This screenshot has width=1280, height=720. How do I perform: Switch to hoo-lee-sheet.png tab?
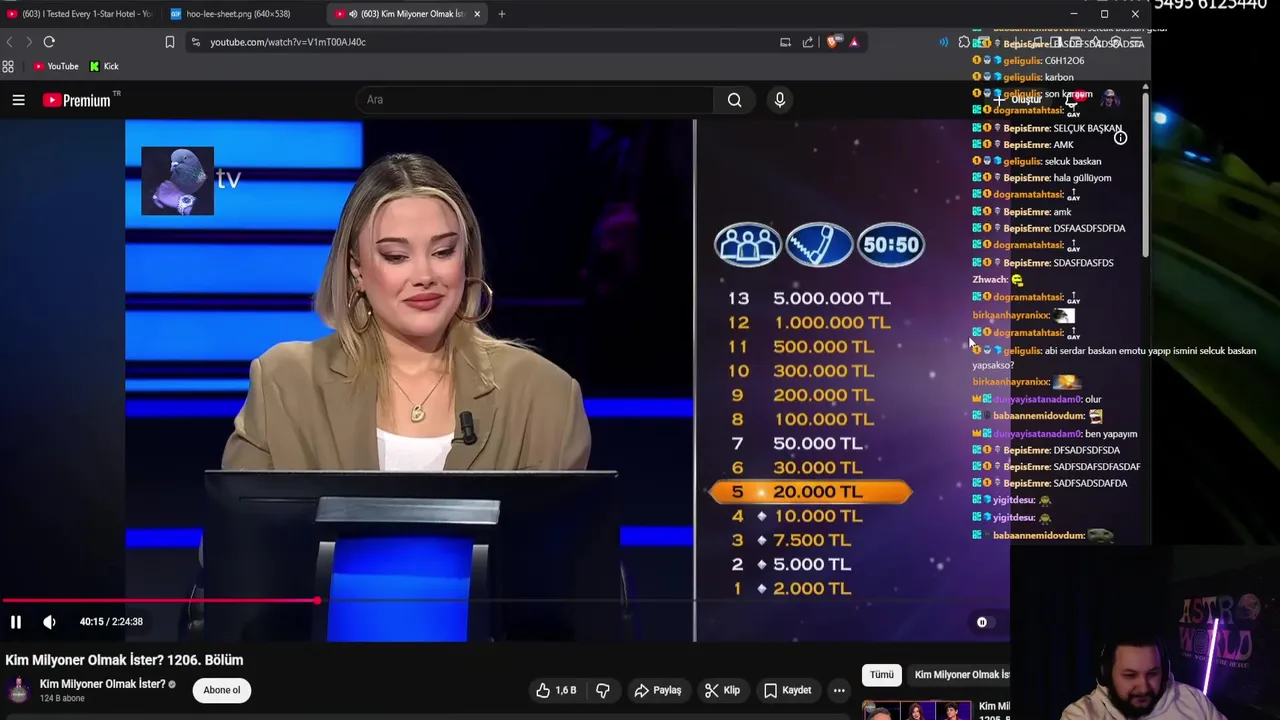(238, 14)
